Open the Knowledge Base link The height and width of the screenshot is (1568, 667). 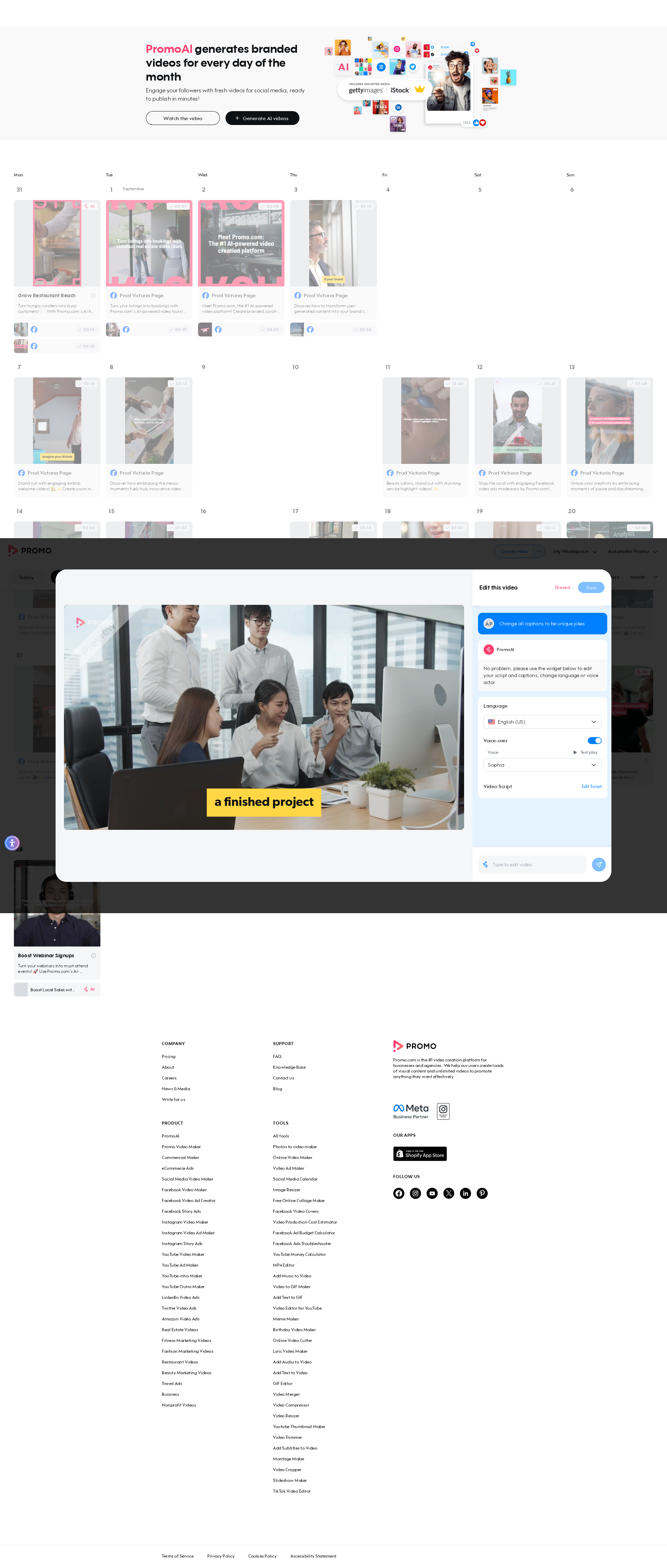289,1068
